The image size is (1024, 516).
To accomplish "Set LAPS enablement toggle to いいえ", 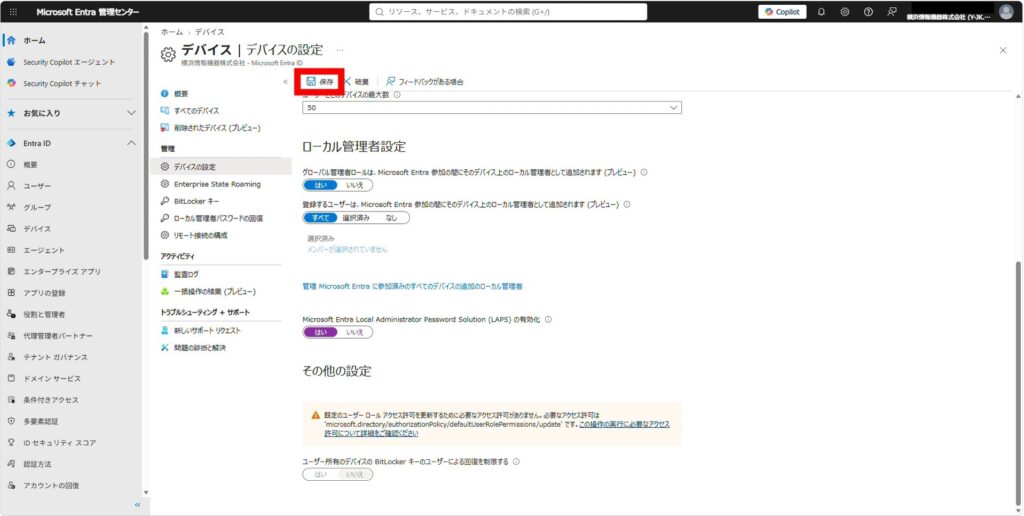I will (x=355, y=332).
